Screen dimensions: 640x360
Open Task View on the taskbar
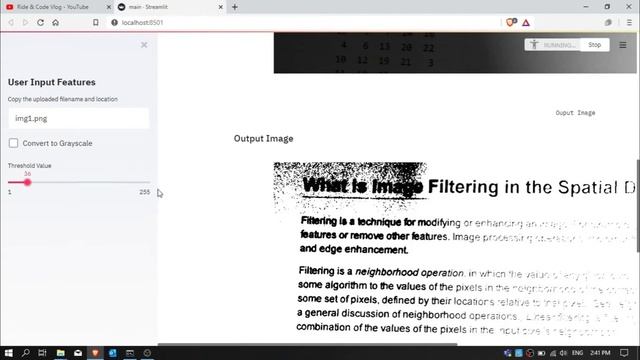click(42, 353)
